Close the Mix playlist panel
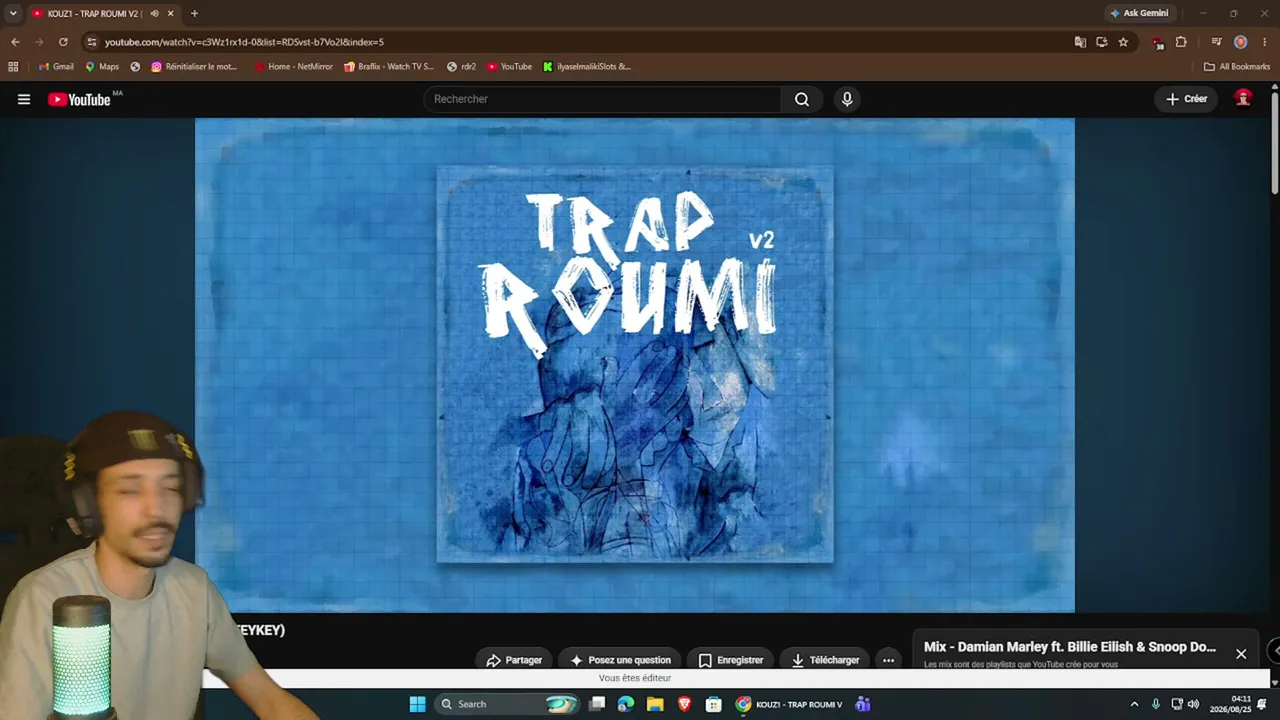This screenshot has width=1280, height=720. 1241,654
